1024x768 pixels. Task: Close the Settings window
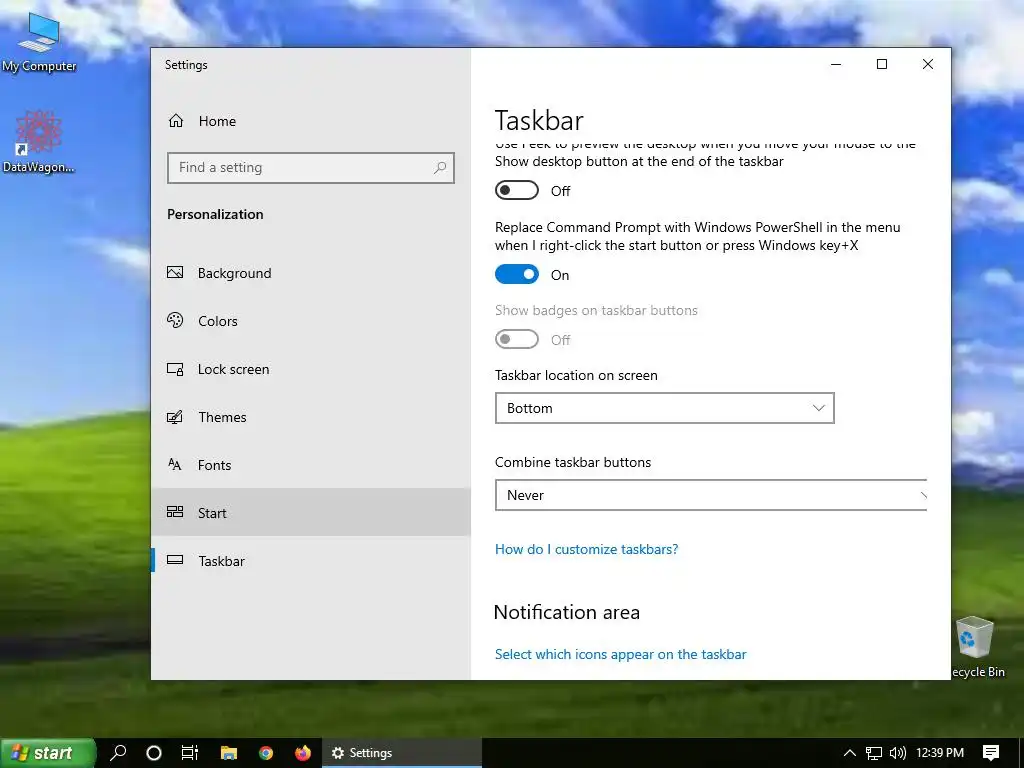(927, 64)
